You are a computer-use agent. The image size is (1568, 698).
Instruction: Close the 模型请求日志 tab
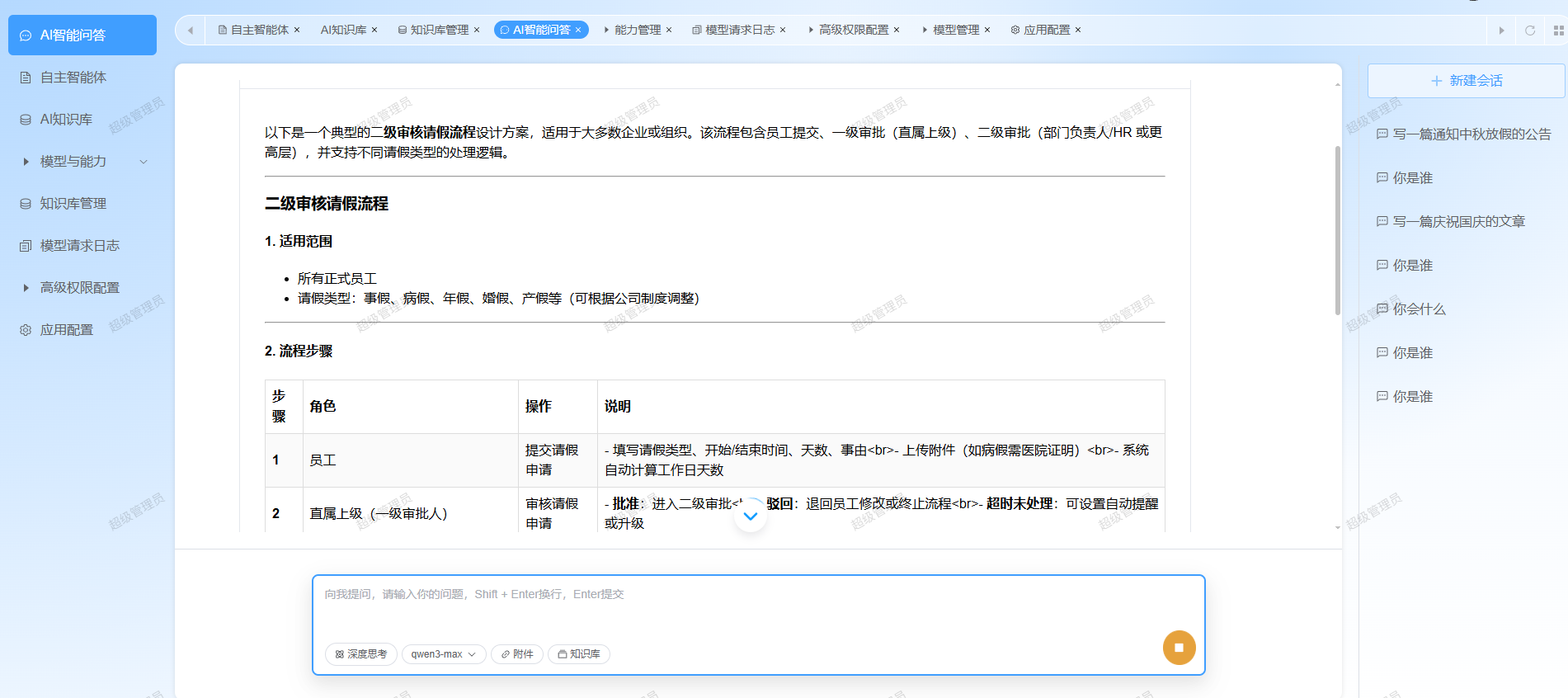point(783,30)
